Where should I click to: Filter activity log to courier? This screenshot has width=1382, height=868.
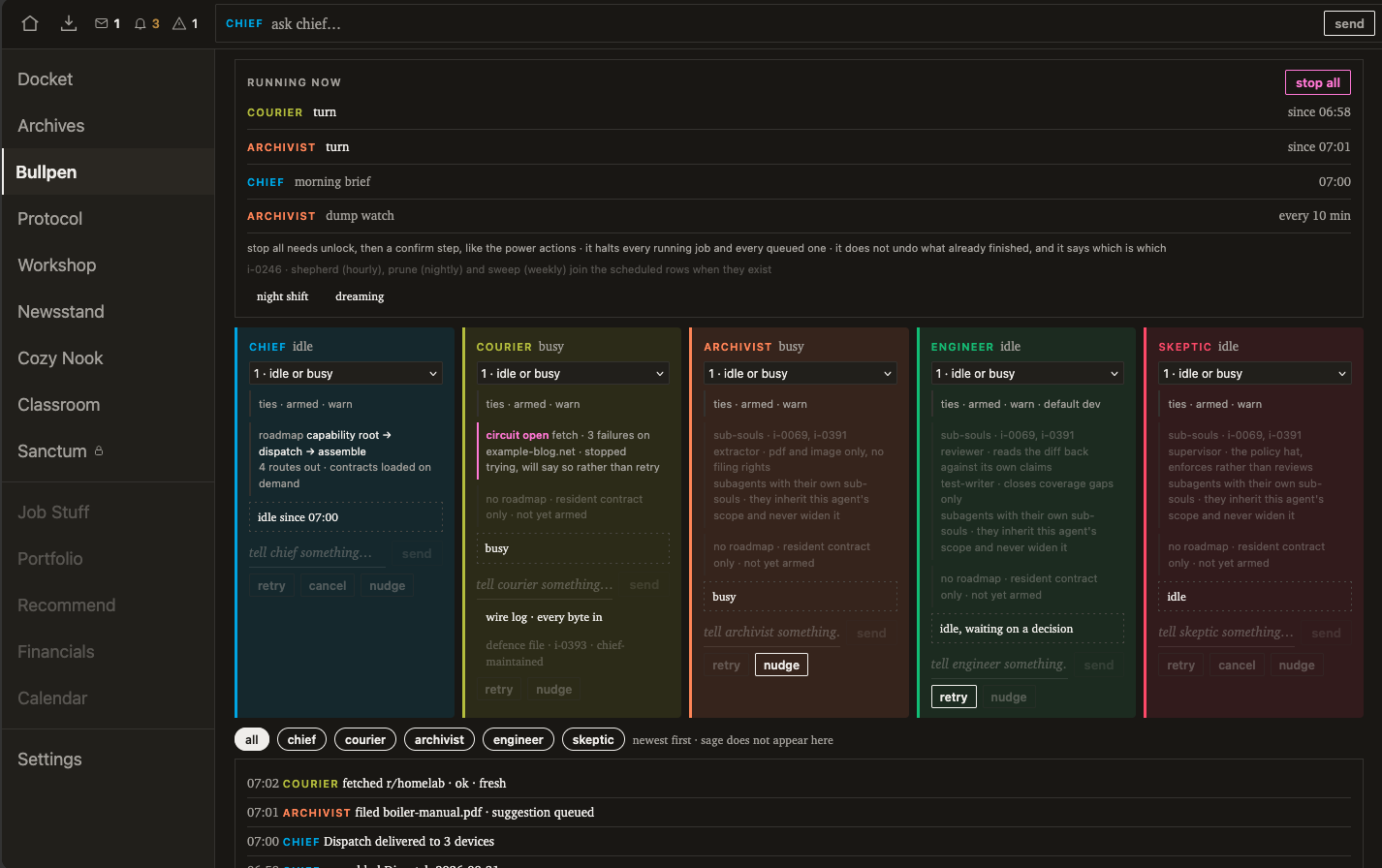[x=365, y=739]
